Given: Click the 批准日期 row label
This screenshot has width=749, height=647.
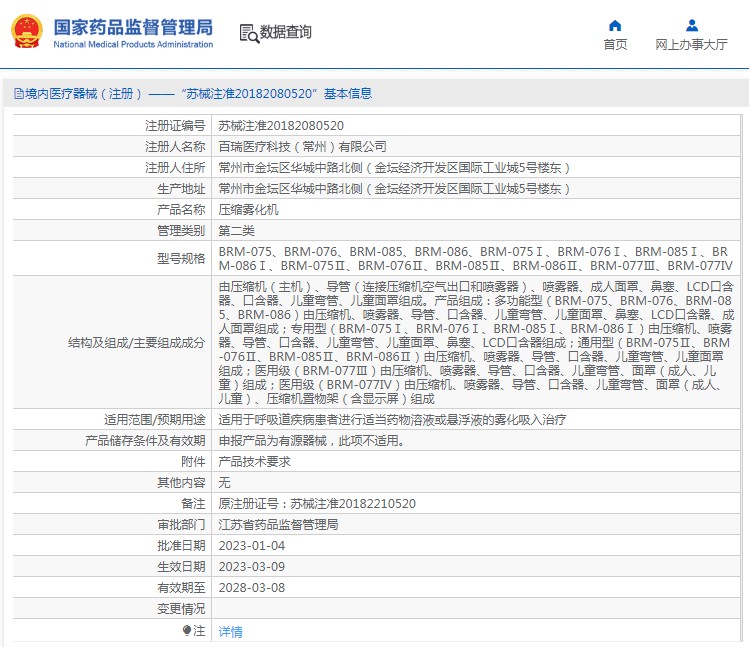Looking at the screenshot, I should tap(181, 546).
